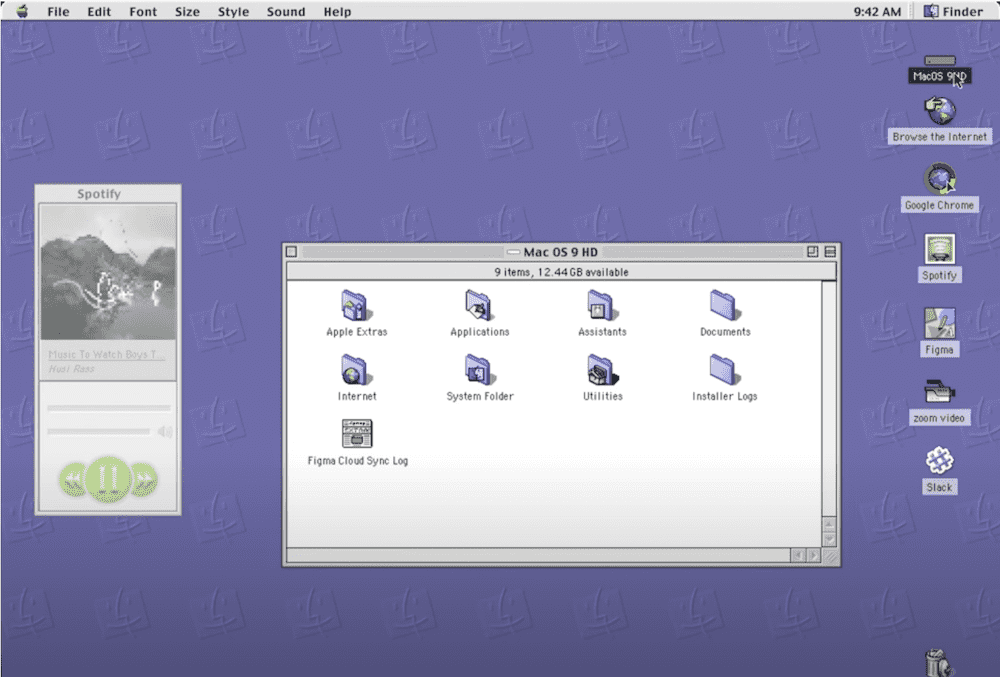Open the Apple menu

pyautogui.click(x=22, y=11)
